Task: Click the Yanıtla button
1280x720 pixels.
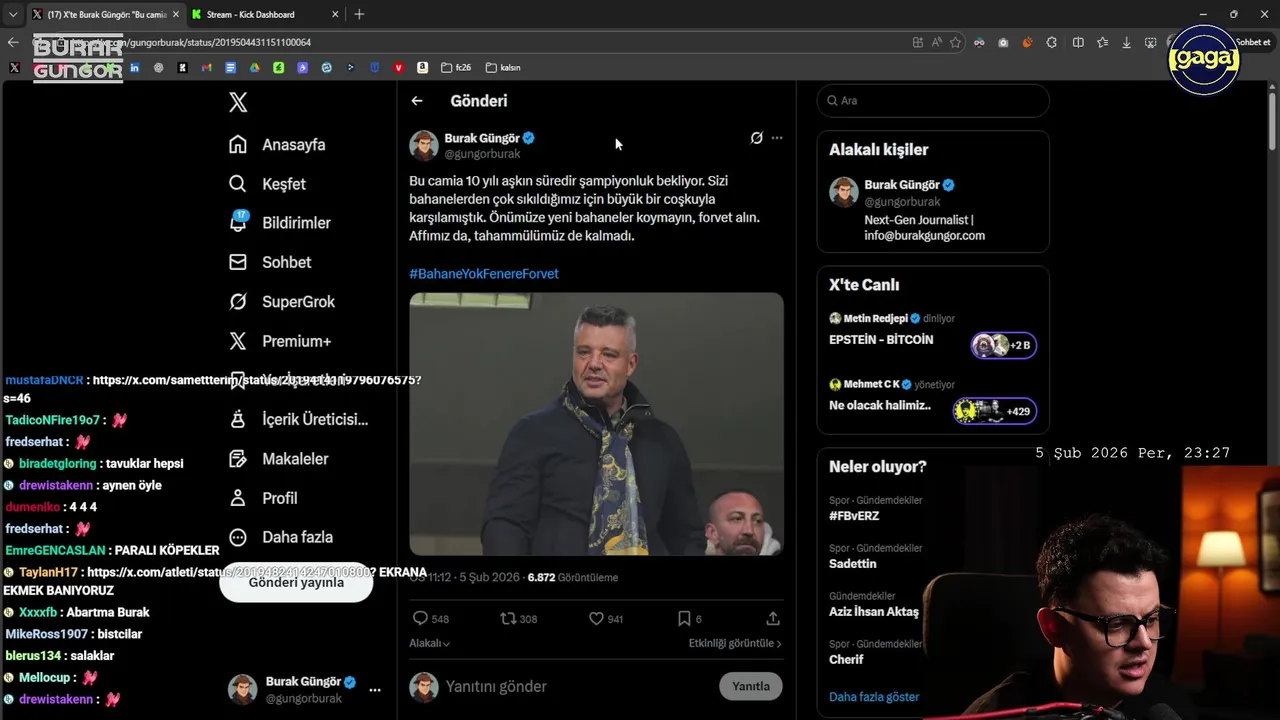Action: (x=751, y=686)
